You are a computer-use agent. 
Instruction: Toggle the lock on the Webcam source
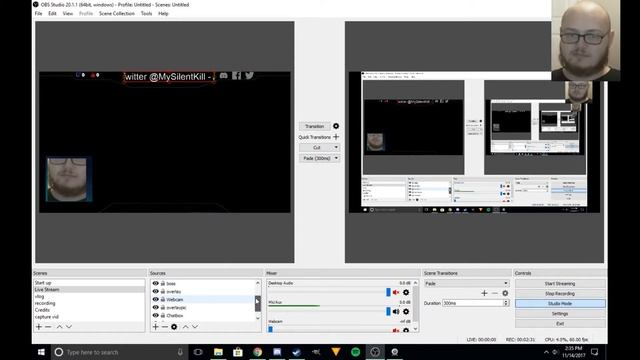[x=162, y=299]
